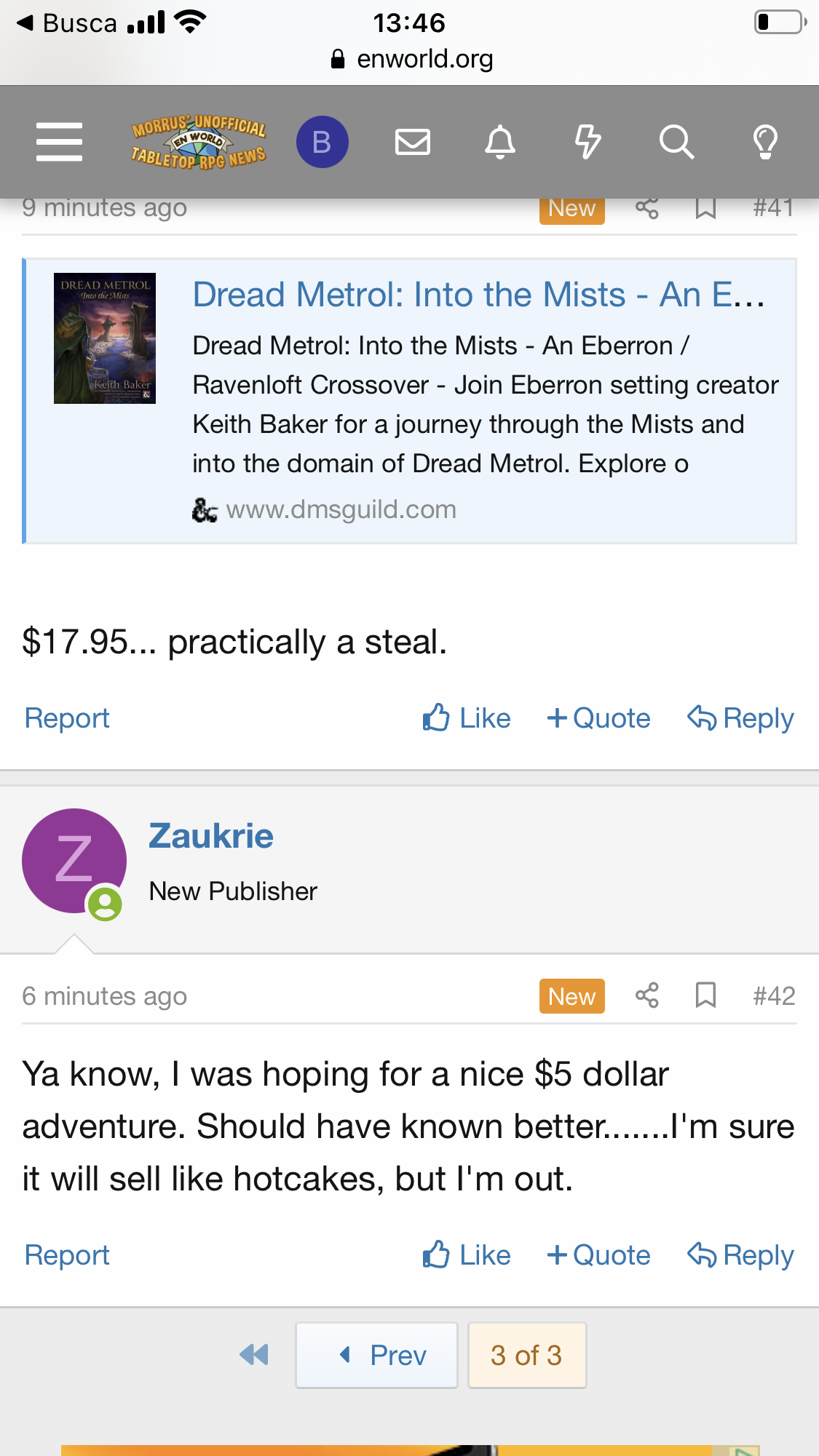
Task: Open Zaukrie's profile link
Action: [x=211, y=836]
